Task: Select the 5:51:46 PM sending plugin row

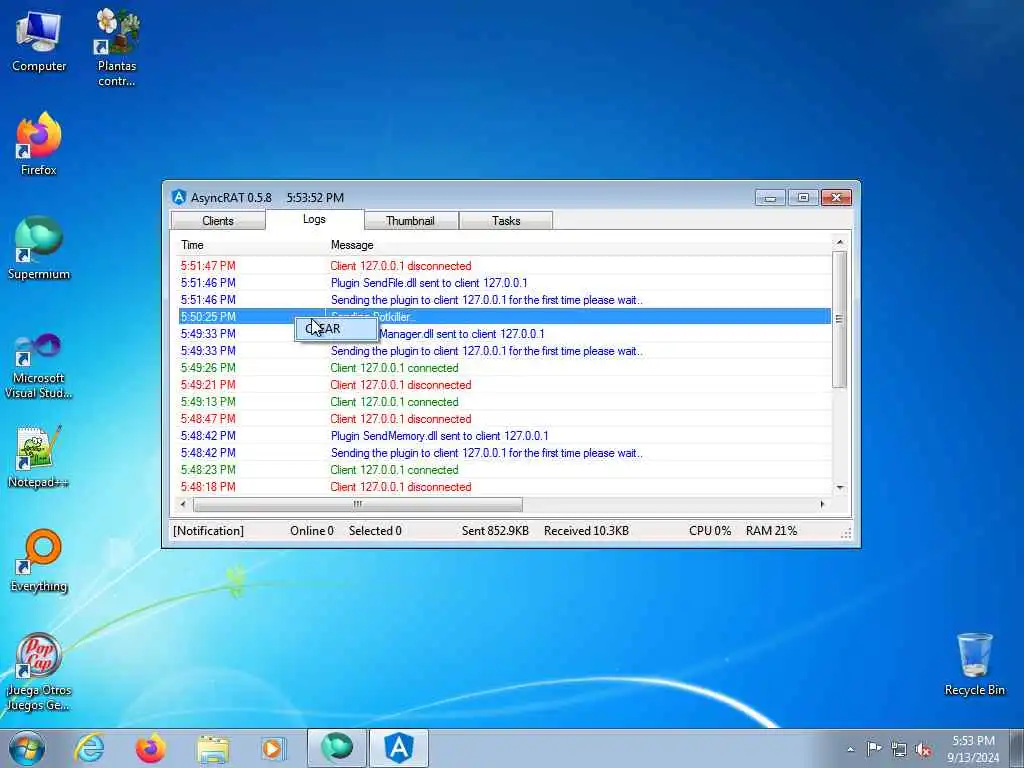Action: 505,300
